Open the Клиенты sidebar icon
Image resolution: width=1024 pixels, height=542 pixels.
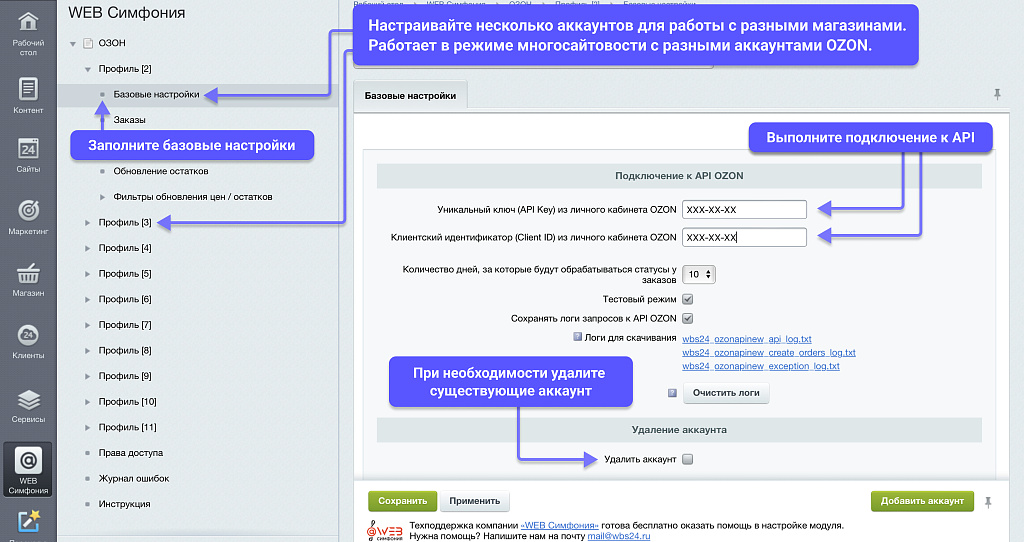[x=28, y=340]
